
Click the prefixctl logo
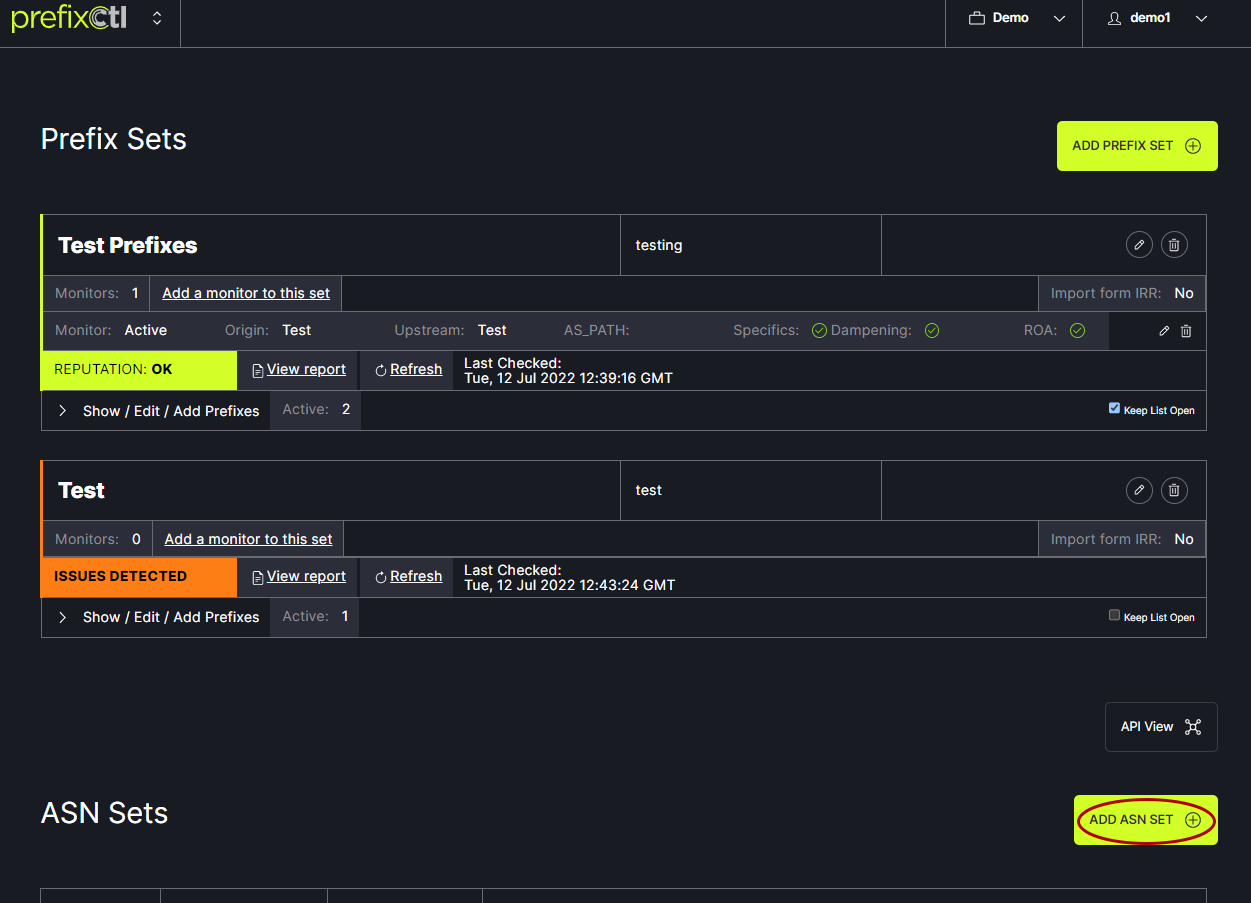pos(69,18)
